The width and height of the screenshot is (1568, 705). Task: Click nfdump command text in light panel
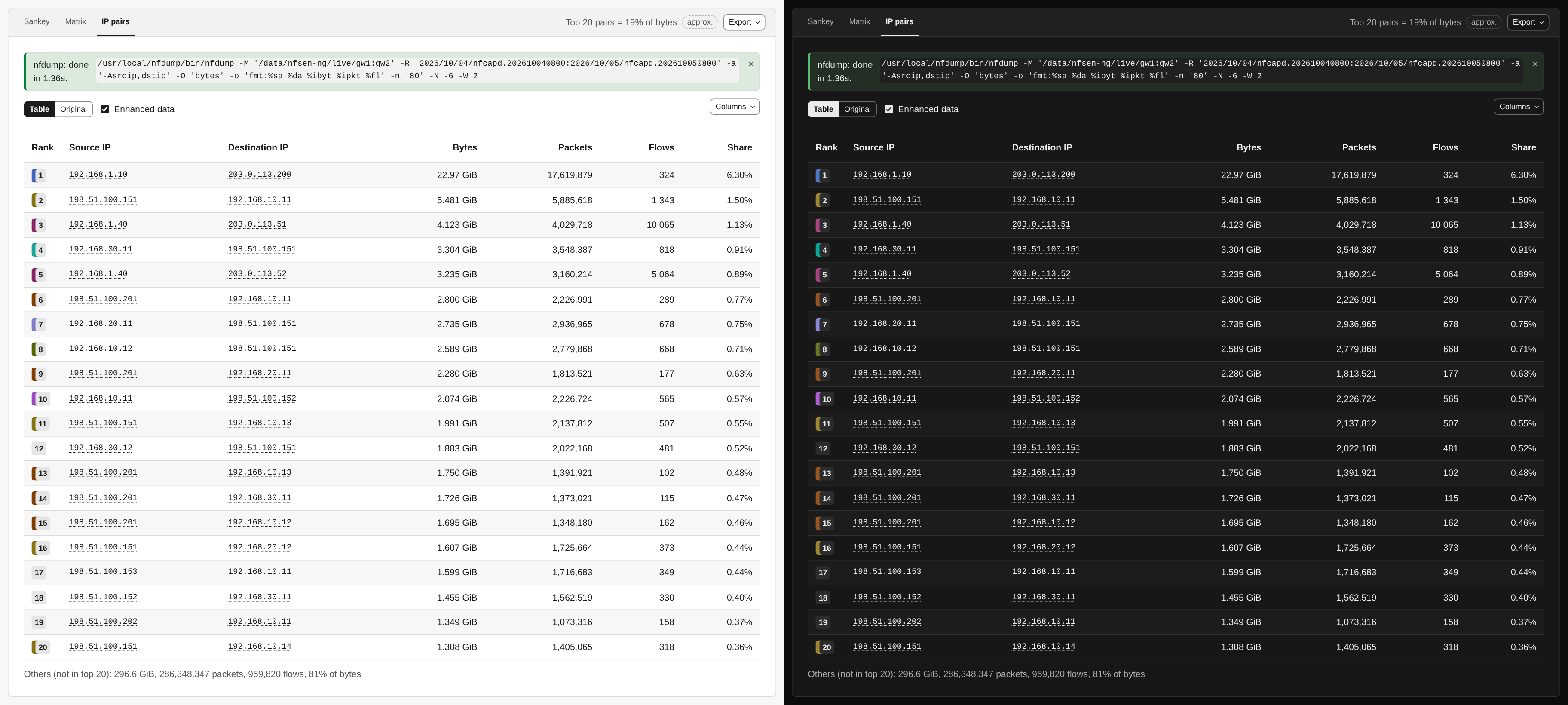[x=417, y=70]
